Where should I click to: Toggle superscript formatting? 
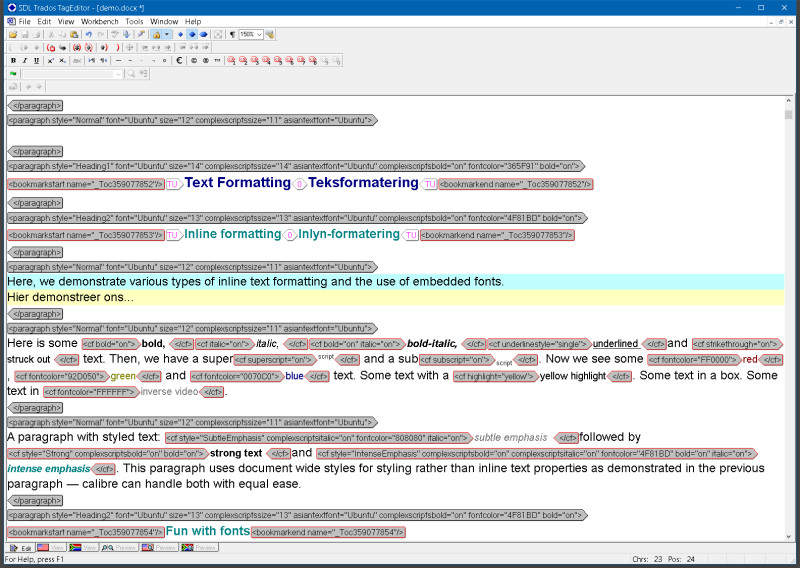point(51,61)
